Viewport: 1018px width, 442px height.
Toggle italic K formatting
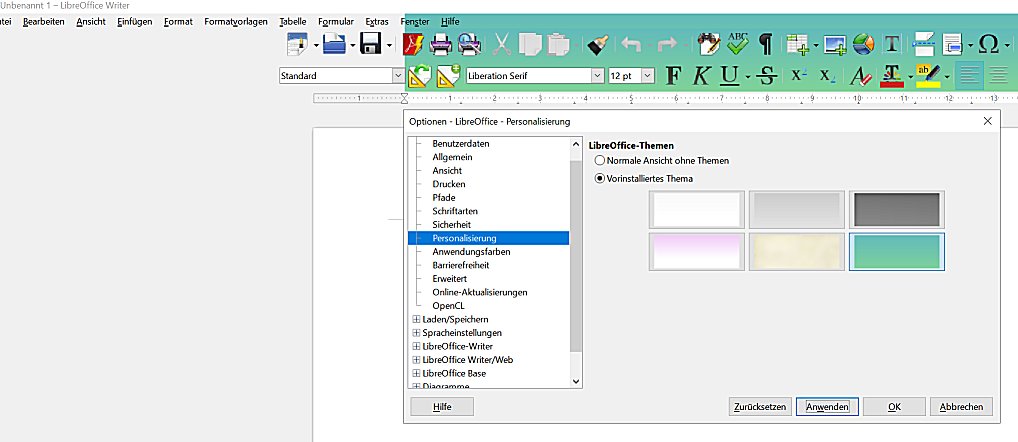[x=701, y=76]
